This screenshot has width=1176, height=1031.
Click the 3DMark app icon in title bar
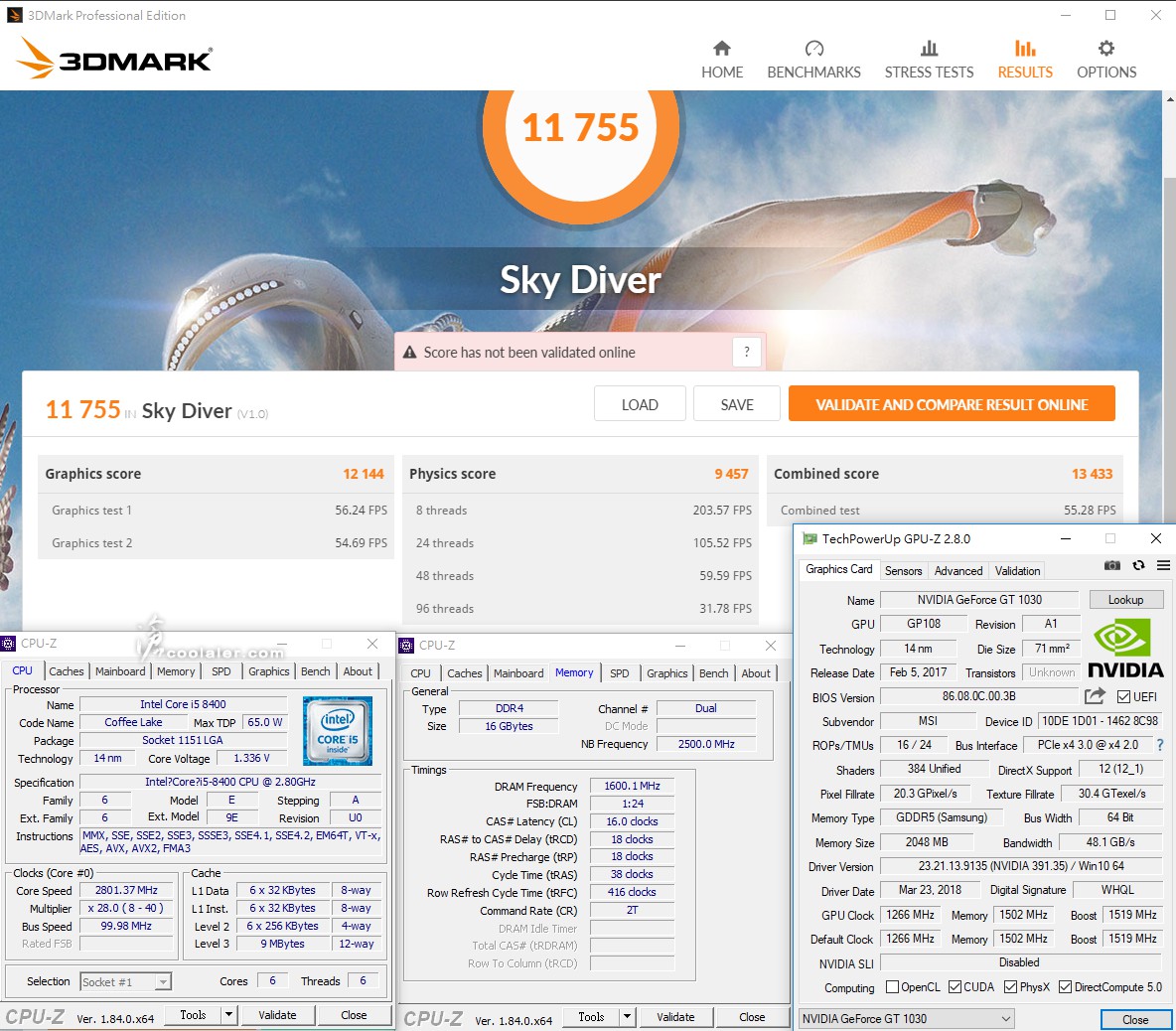(14, 15)
